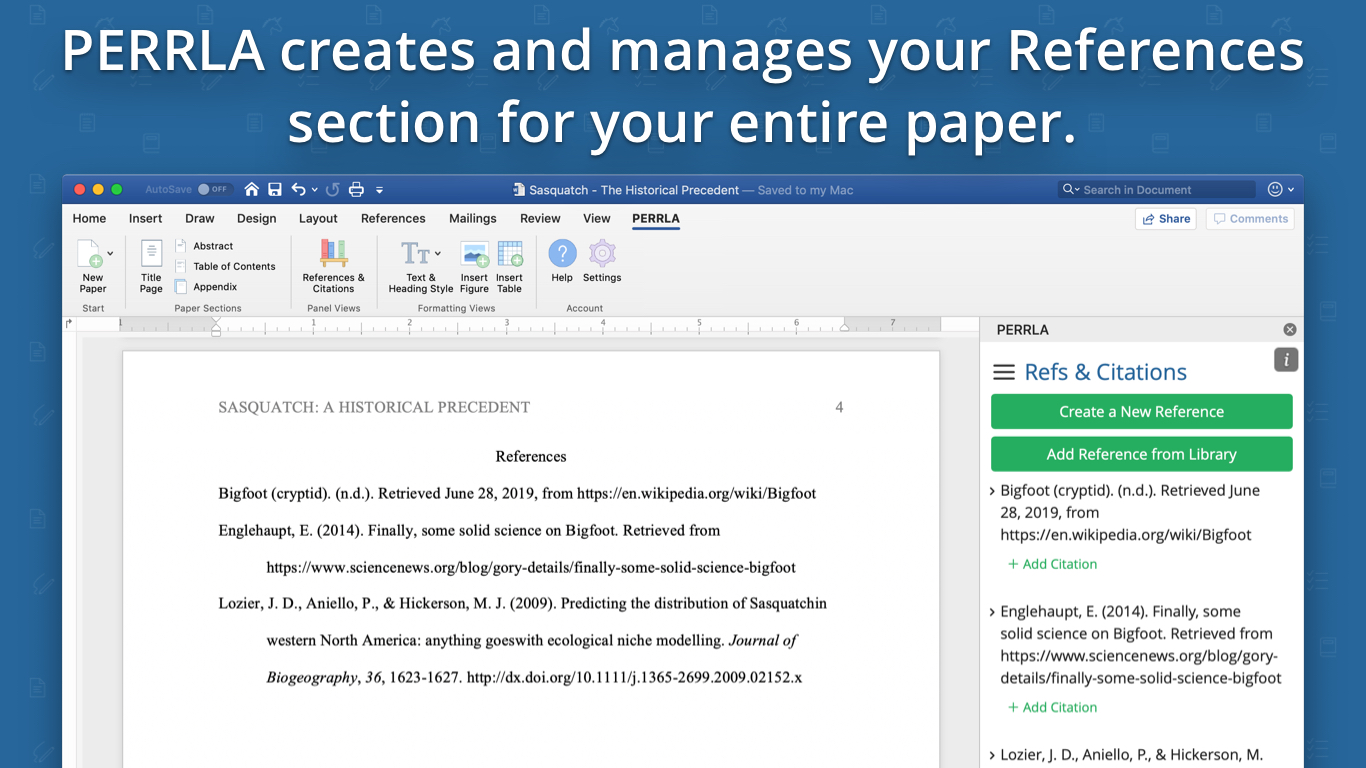The width and height of the screenshot is (1366, 768).
Task: Close the PERRLA side panel
Action: pyautogui.click(x=1289, y=329)
